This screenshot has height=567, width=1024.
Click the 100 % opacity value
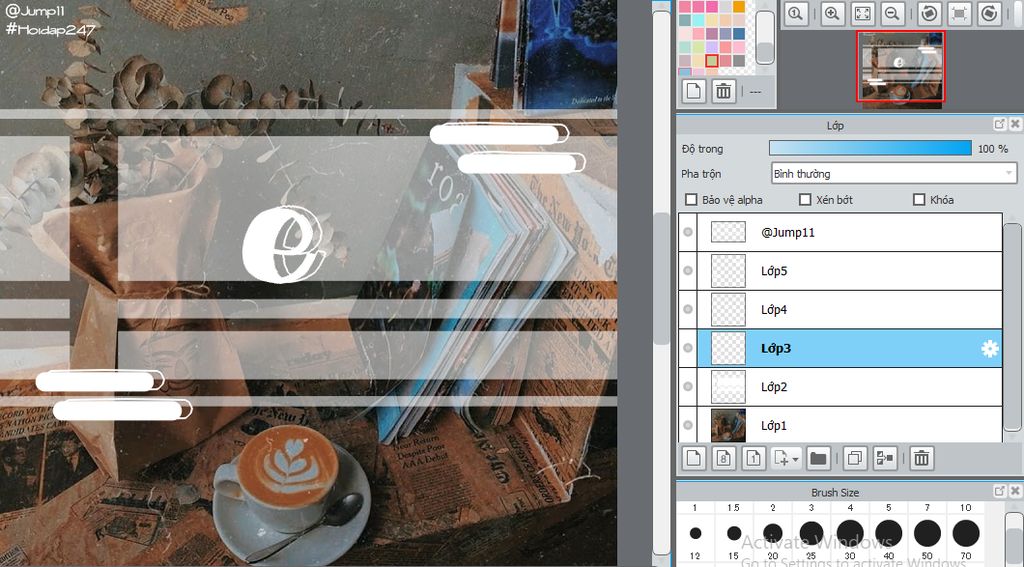pos(993,149)
